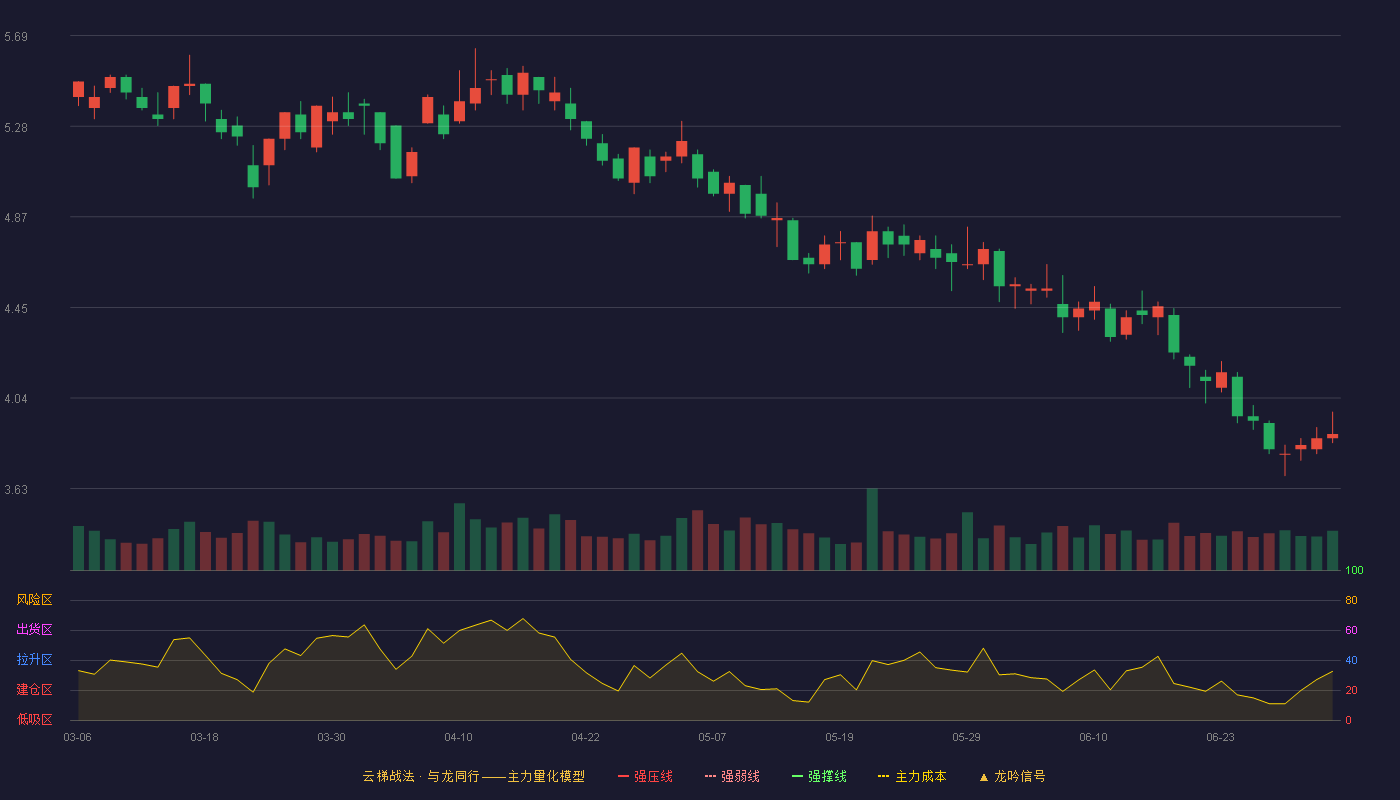The height and width of the screenshot is (800, 1400).
Task: Toggle the 强弱线 legend series
Action: click(x=732, y=776)
